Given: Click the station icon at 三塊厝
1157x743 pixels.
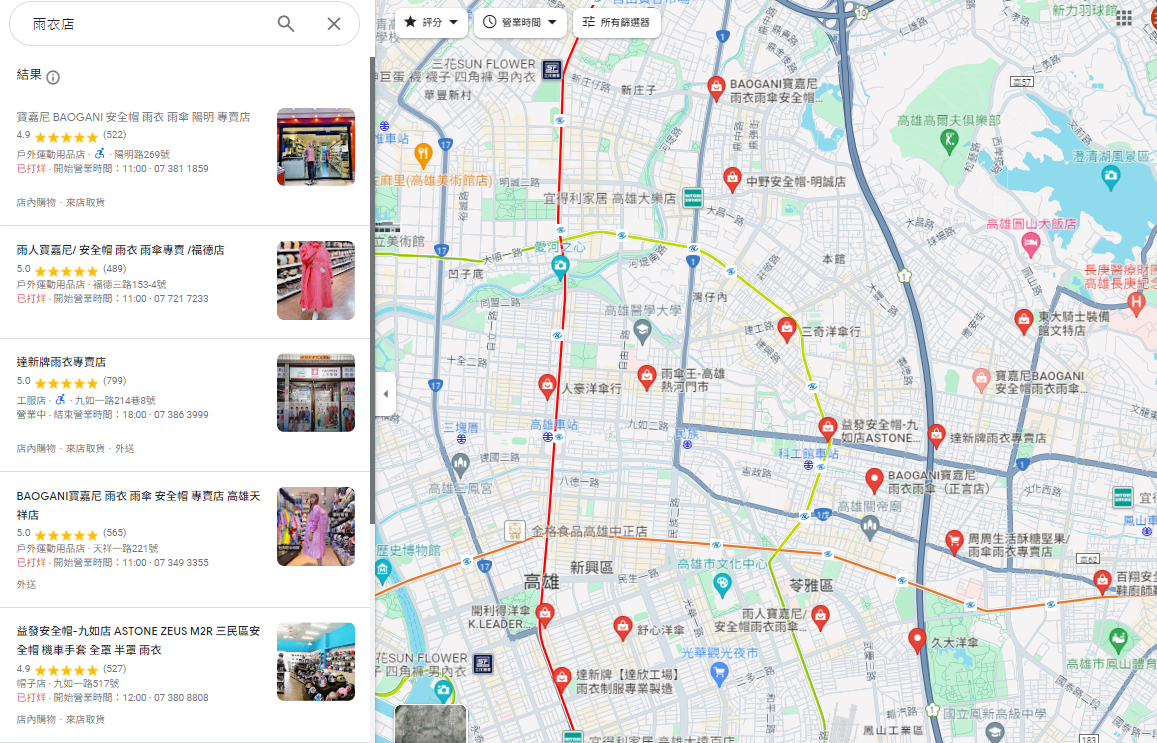Looking at the screenshot, I should tap(461, 438).
